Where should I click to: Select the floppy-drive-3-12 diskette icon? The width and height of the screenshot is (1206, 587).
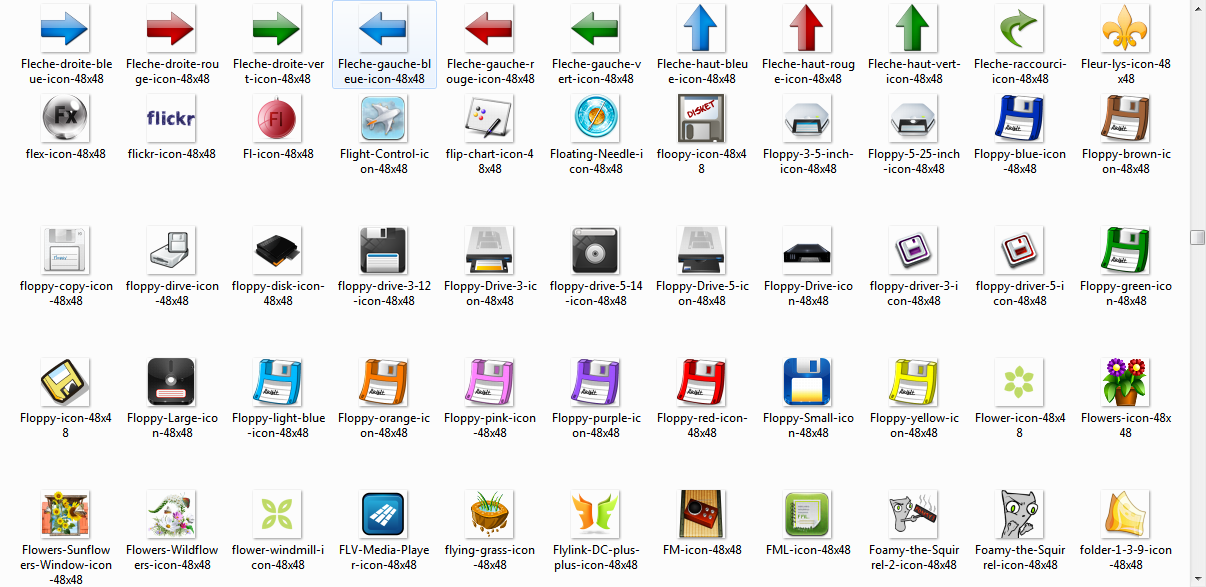click(384, 250)
